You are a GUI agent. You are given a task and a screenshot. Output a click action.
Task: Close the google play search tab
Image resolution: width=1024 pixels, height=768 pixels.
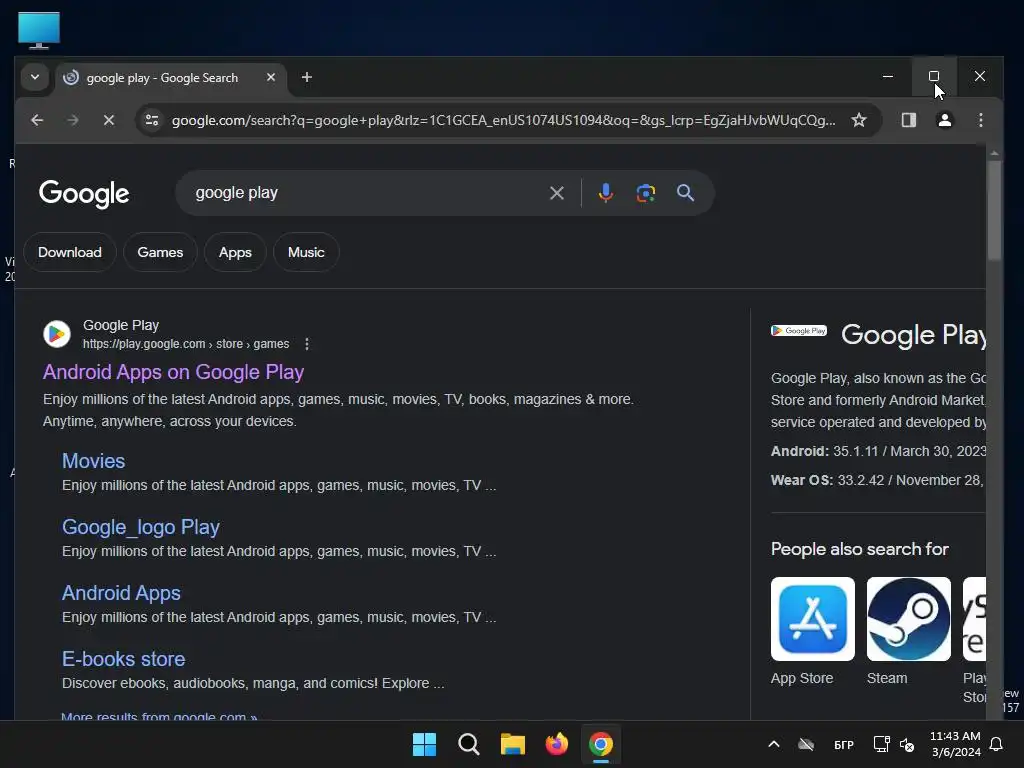(271, 77)
